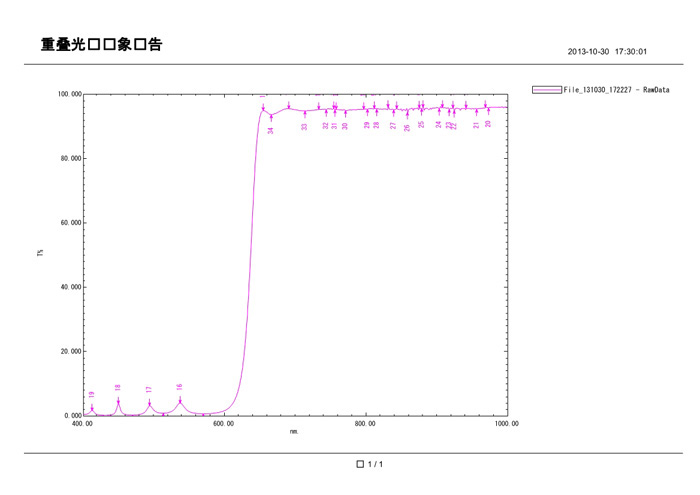Click the peak 17 marker on curve
Screen dimensions: 700x495
coord(149,403)
